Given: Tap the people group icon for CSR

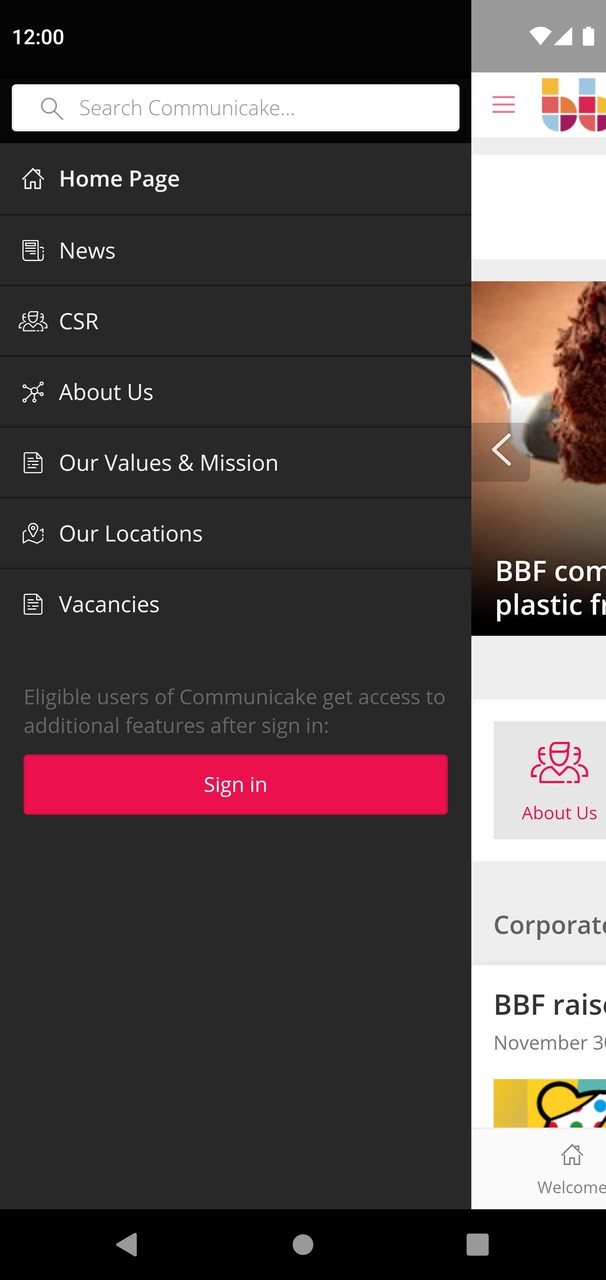Looking at the screenshot, I should pos(33,321).
